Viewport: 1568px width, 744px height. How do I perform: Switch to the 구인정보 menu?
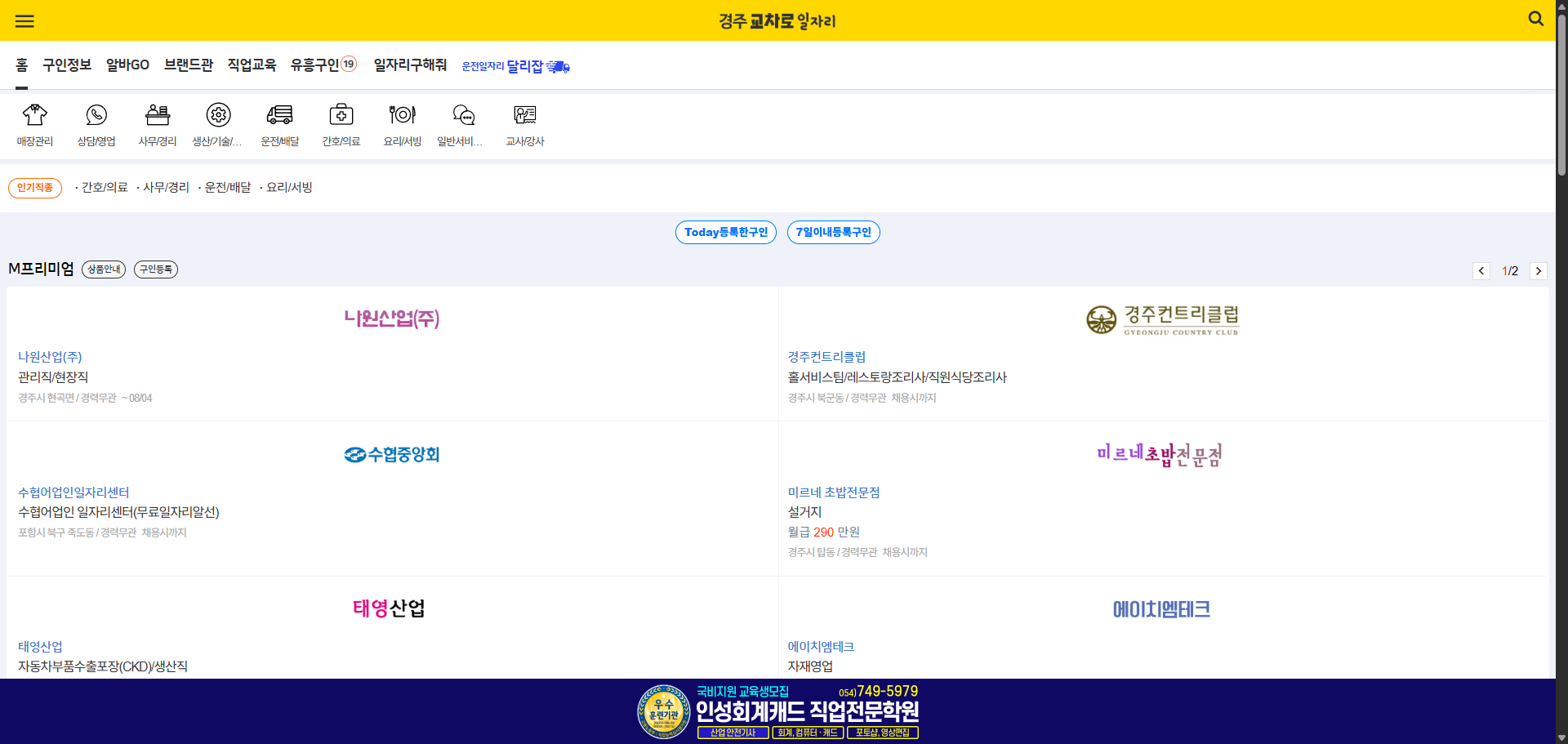[66, 65]
